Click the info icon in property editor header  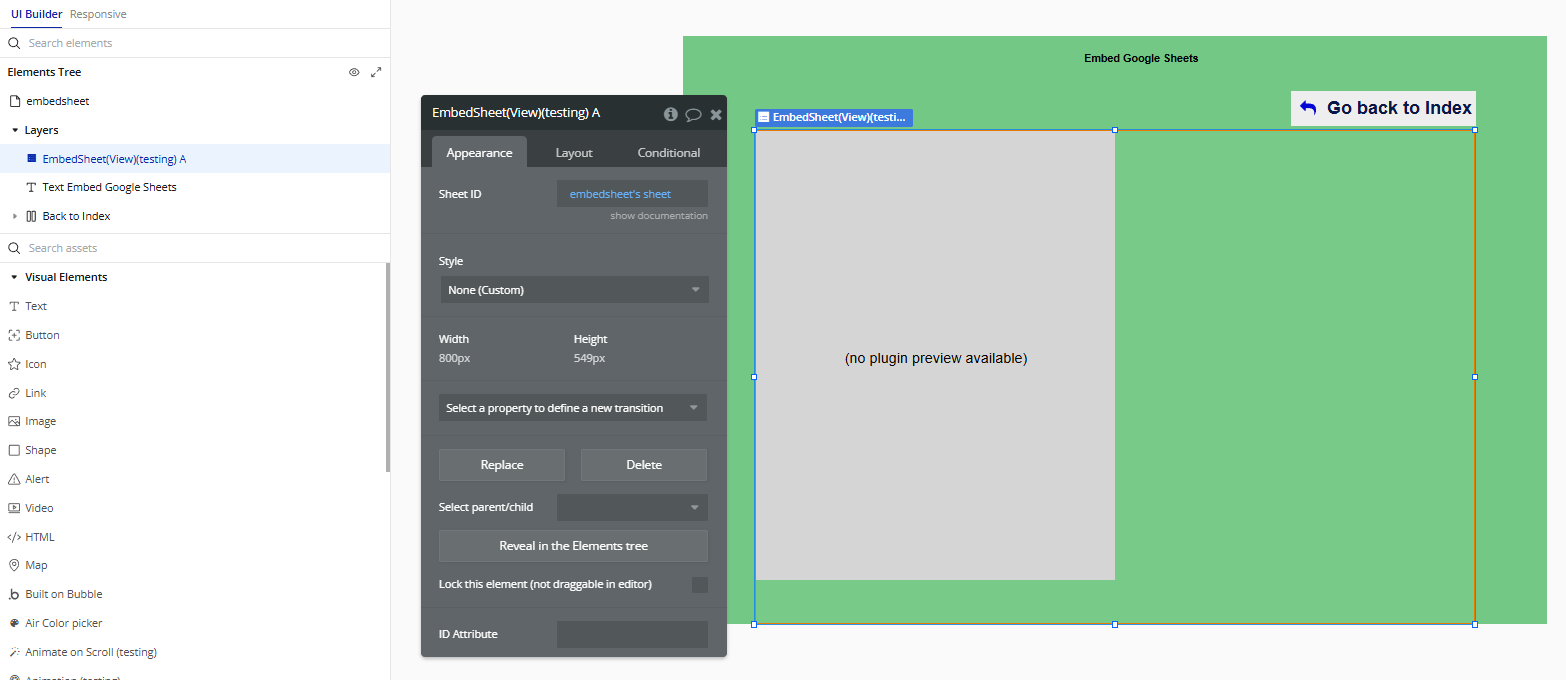coord(671,114)
